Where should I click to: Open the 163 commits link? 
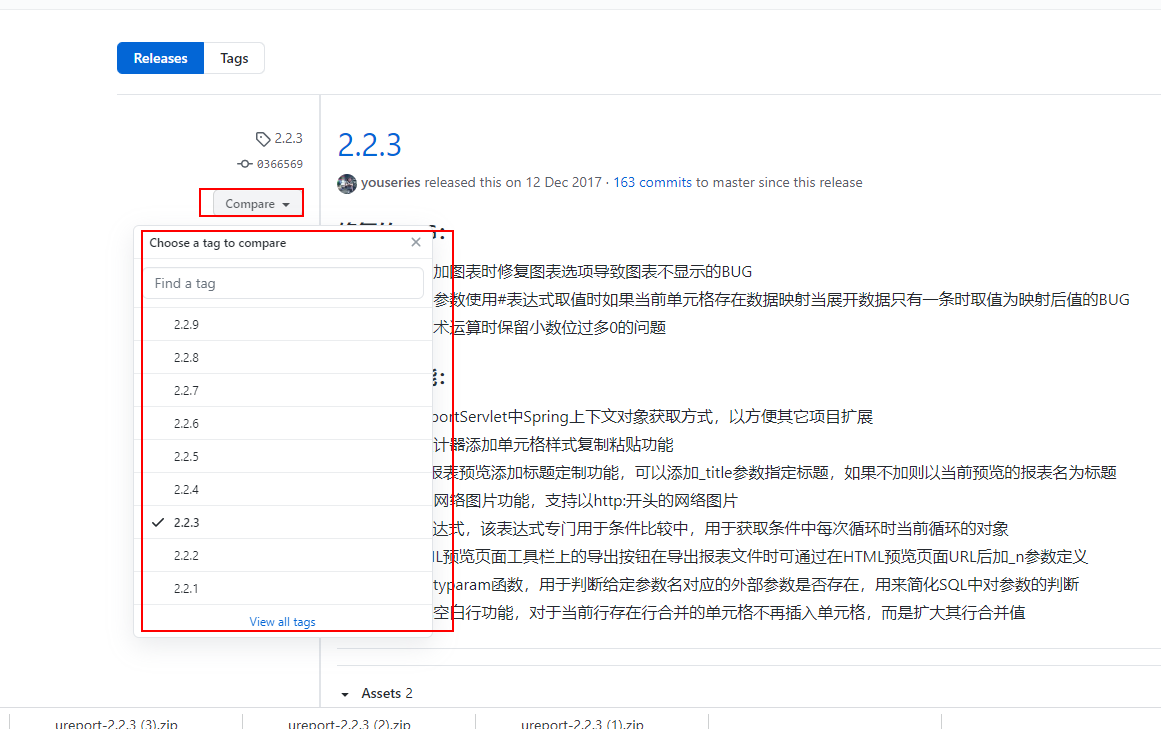click(652, 182)
